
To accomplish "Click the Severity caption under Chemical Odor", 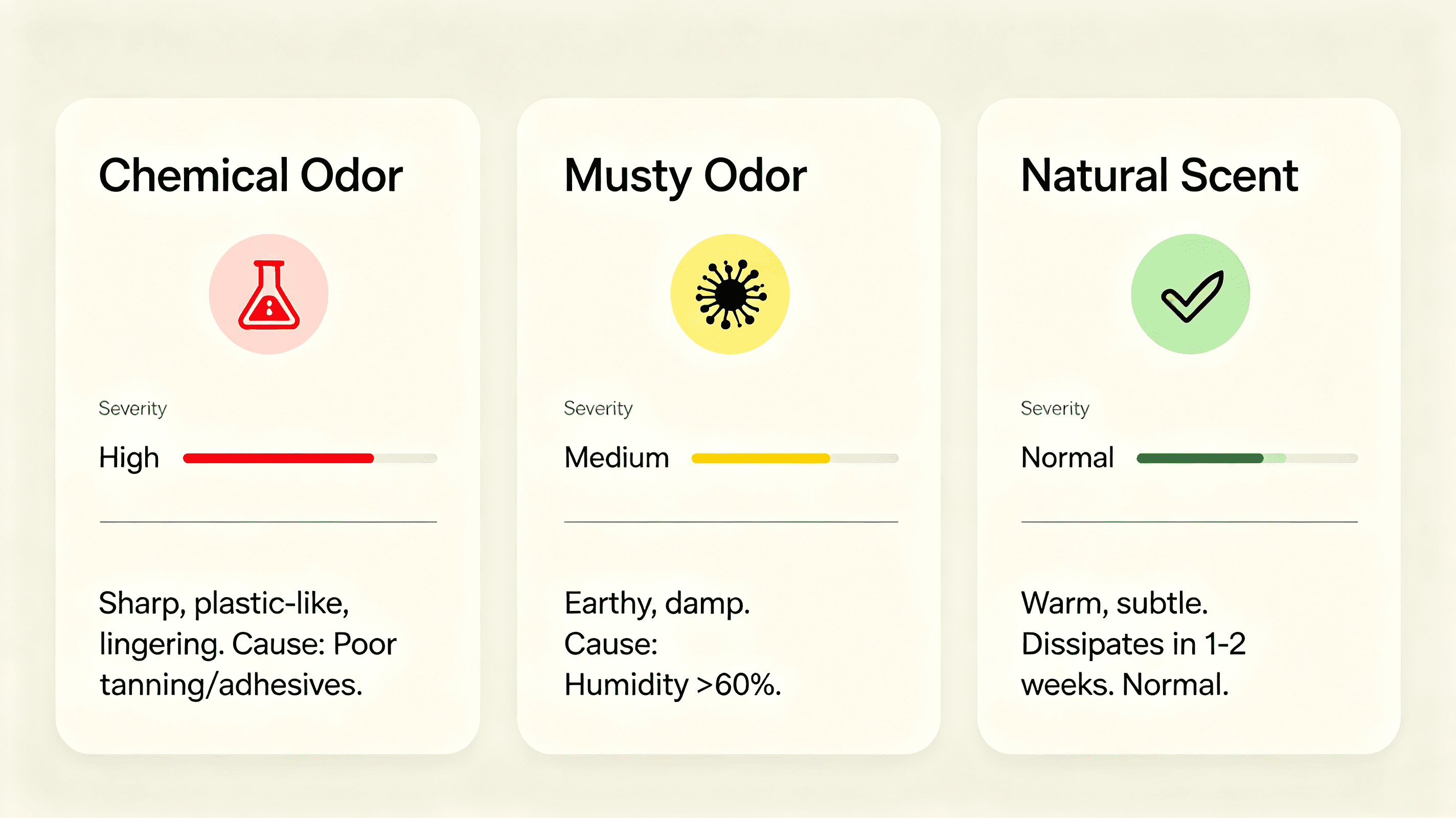I will click(133, 408).
